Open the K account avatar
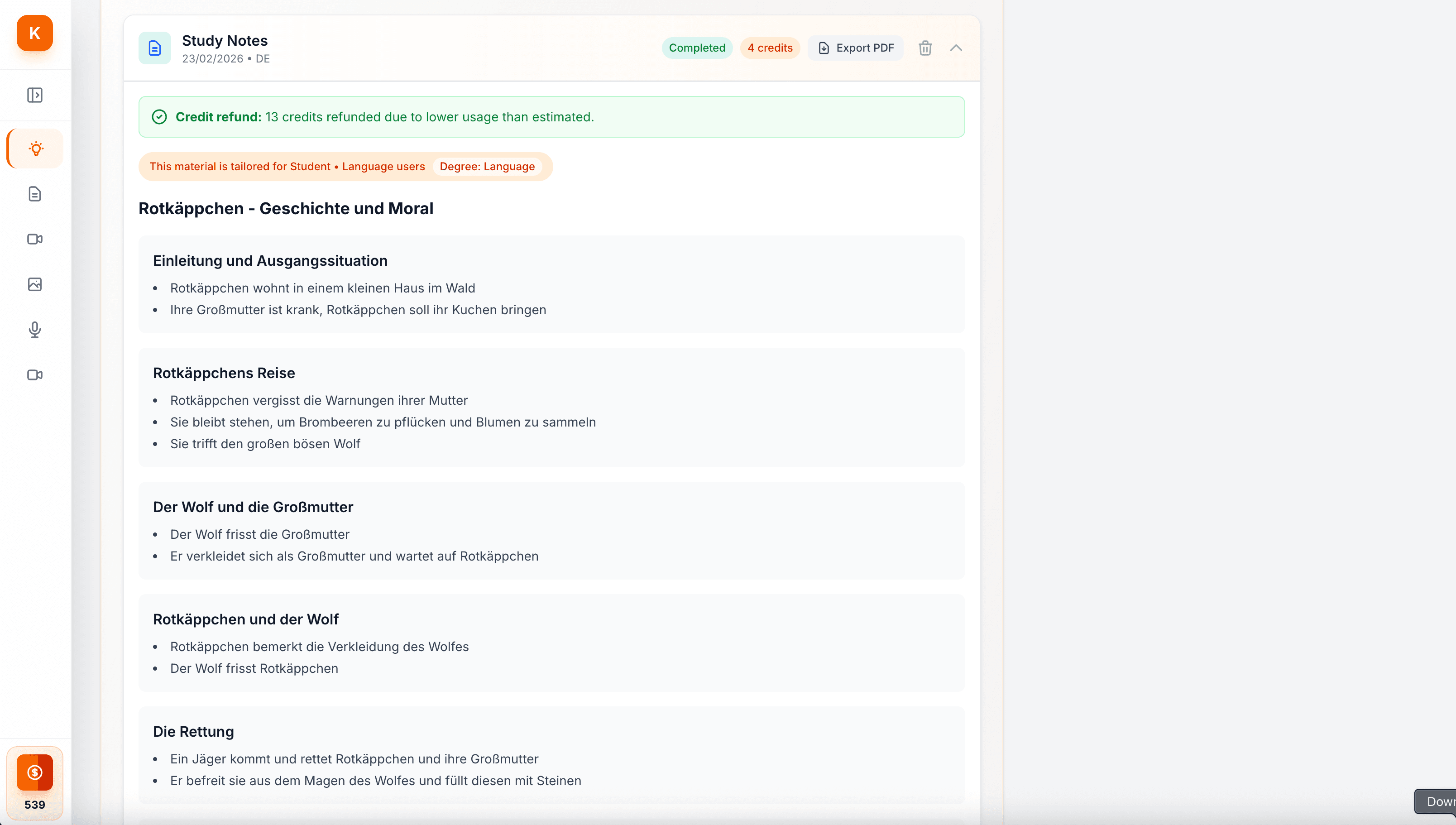 (34, 33)
